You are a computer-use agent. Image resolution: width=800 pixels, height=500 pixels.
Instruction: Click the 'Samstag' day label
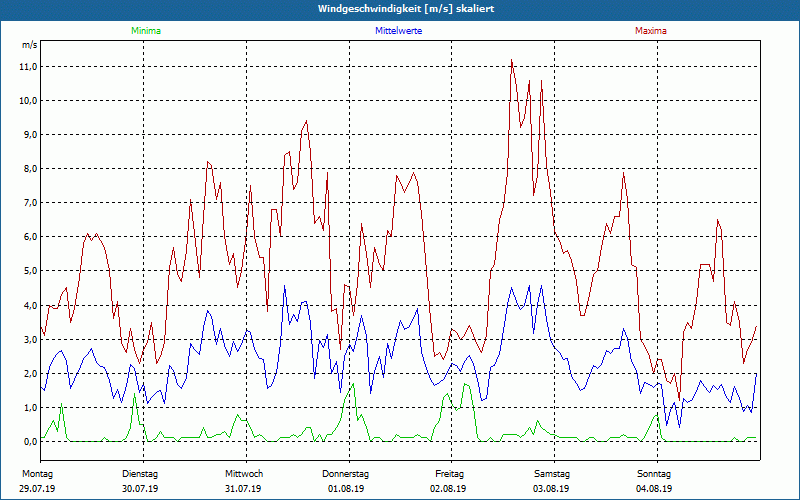552,474
